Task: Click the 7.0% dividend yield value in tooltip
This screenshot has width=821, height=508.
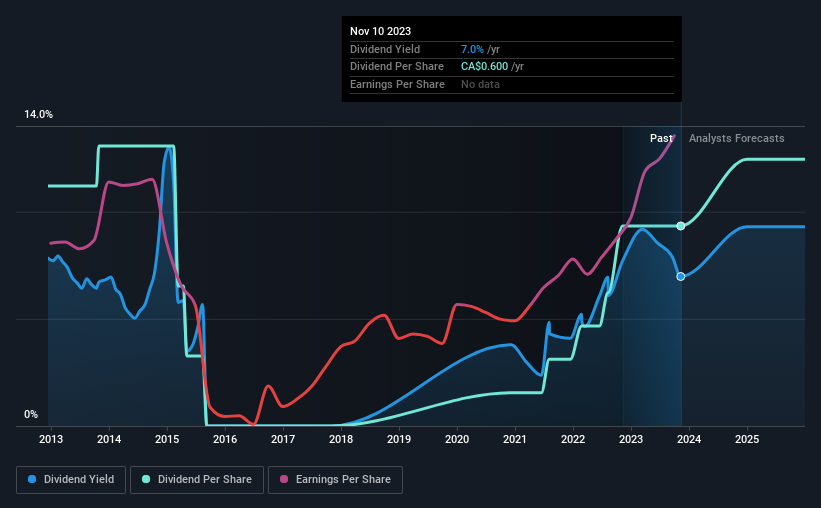Action: 472,49
